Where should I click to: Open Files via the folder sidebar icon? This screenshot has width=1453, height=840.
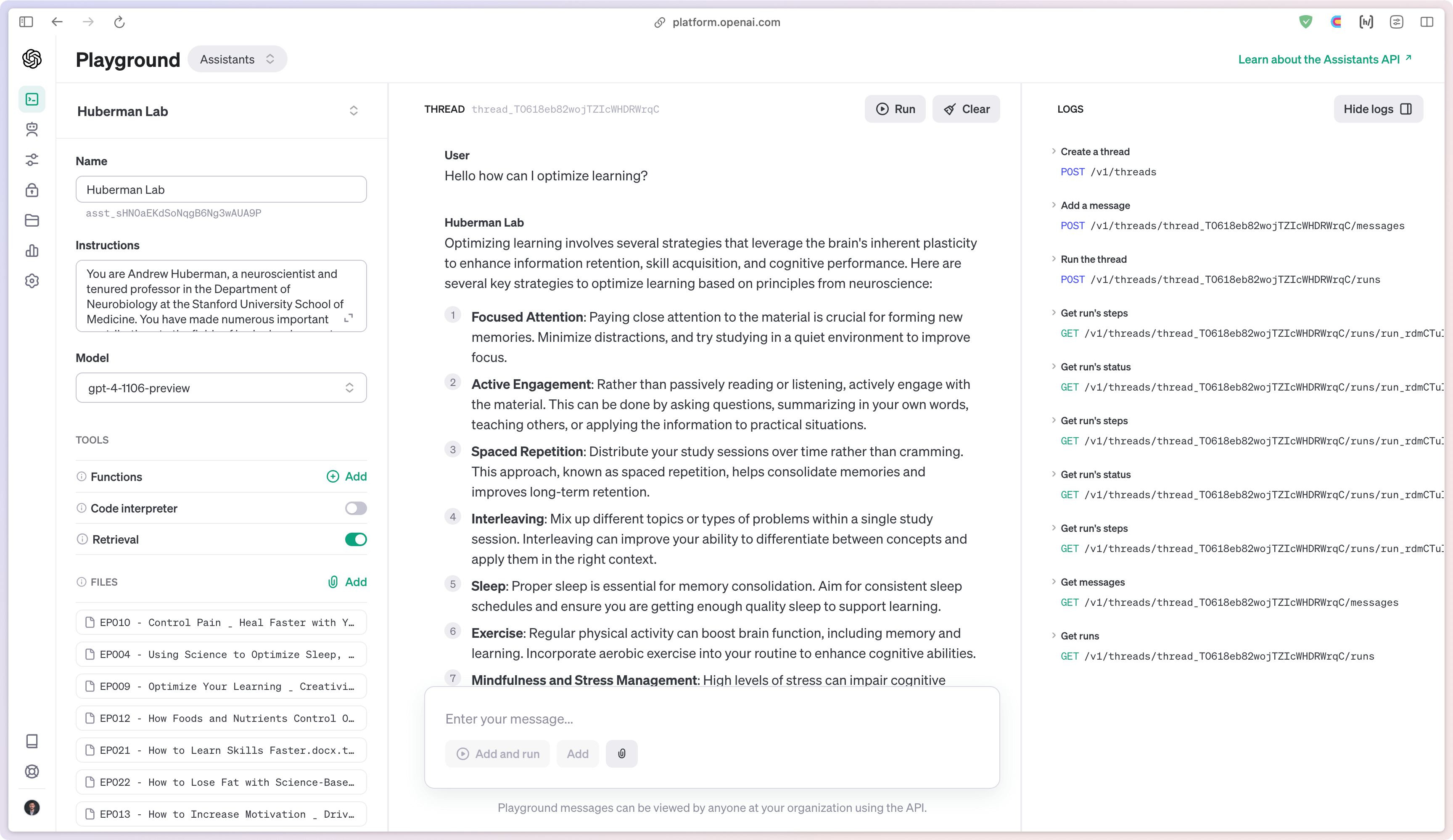[32, 221]
